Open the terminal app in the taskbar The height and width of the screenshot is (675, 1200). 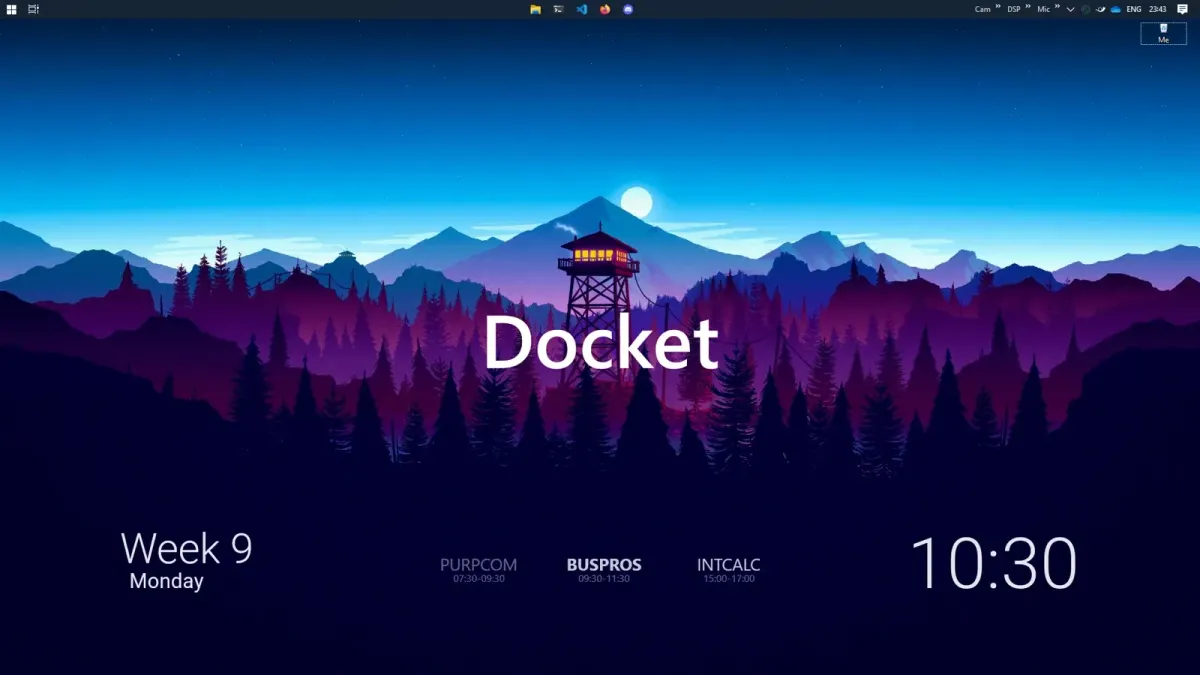point(558,9)
